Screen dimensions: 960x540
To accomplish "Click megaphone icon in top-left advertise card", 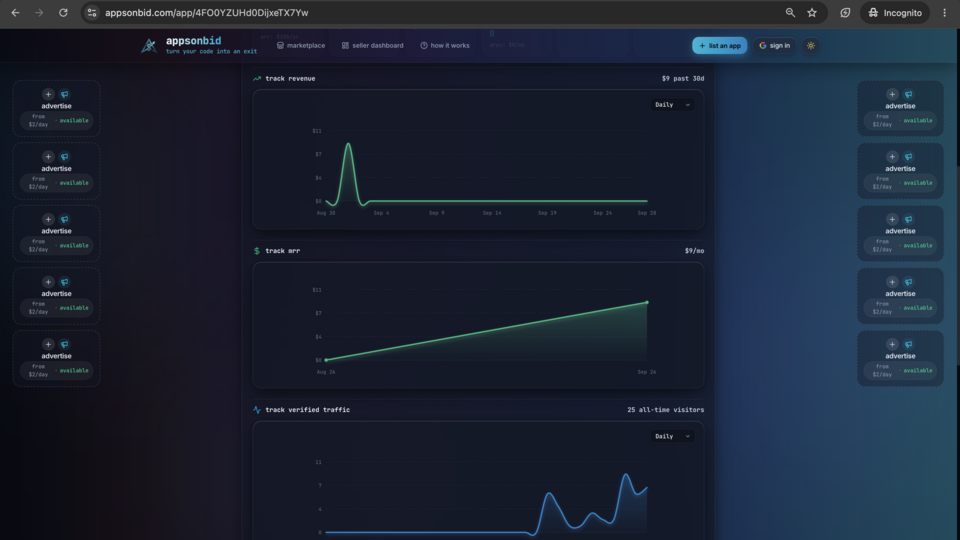I will (64, 94).
